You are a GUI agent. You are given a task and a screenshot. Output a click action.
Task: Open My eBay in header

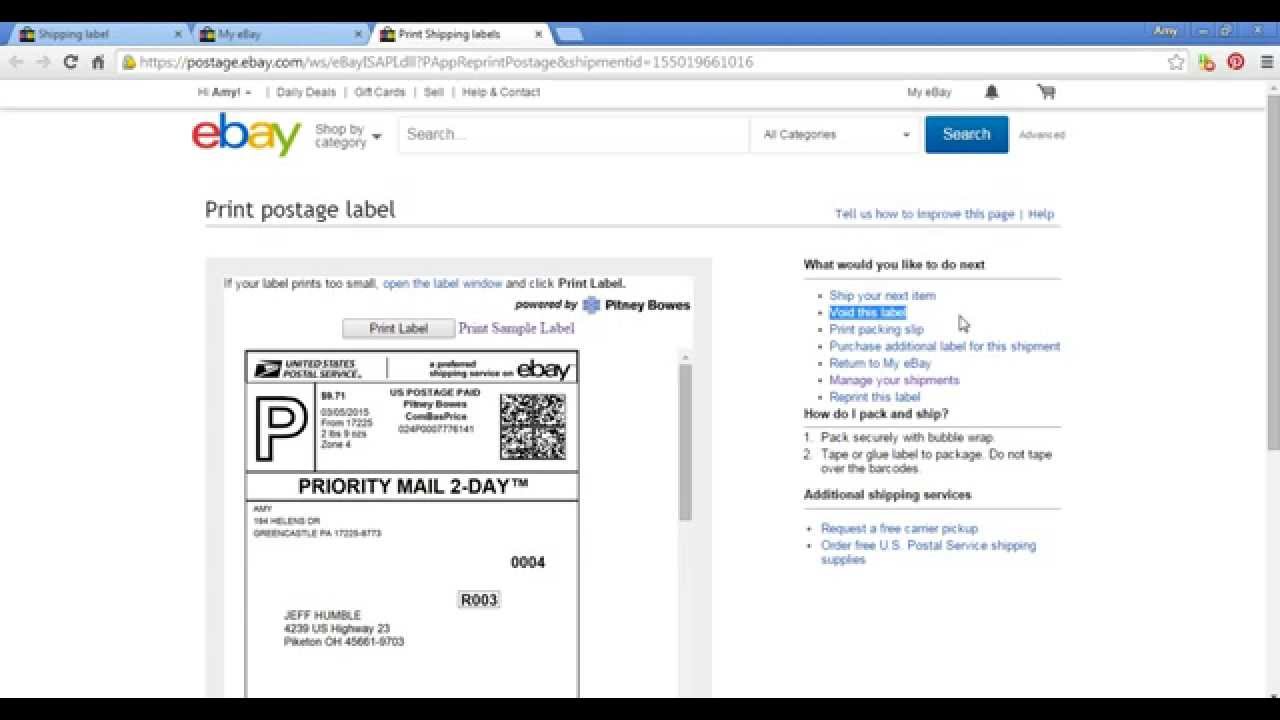point(929,92)
